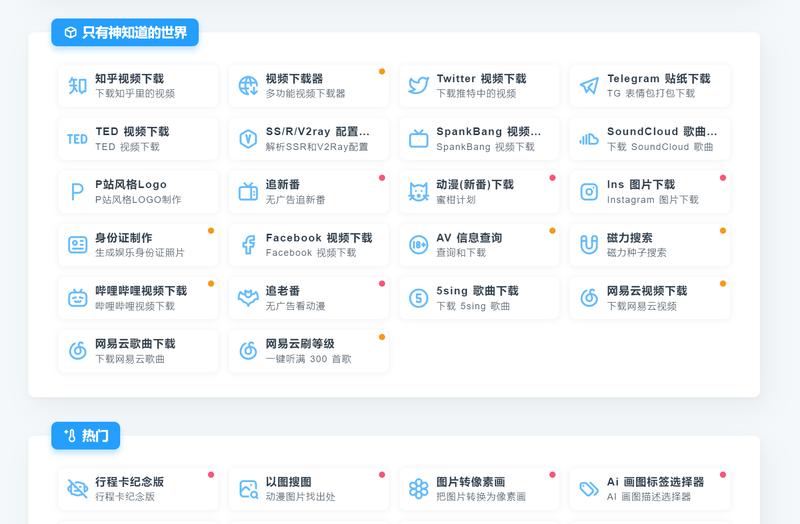The image size is (800, 524).
Task: Click the Zhihu 知 icon
Action: [x=78, y=86]
